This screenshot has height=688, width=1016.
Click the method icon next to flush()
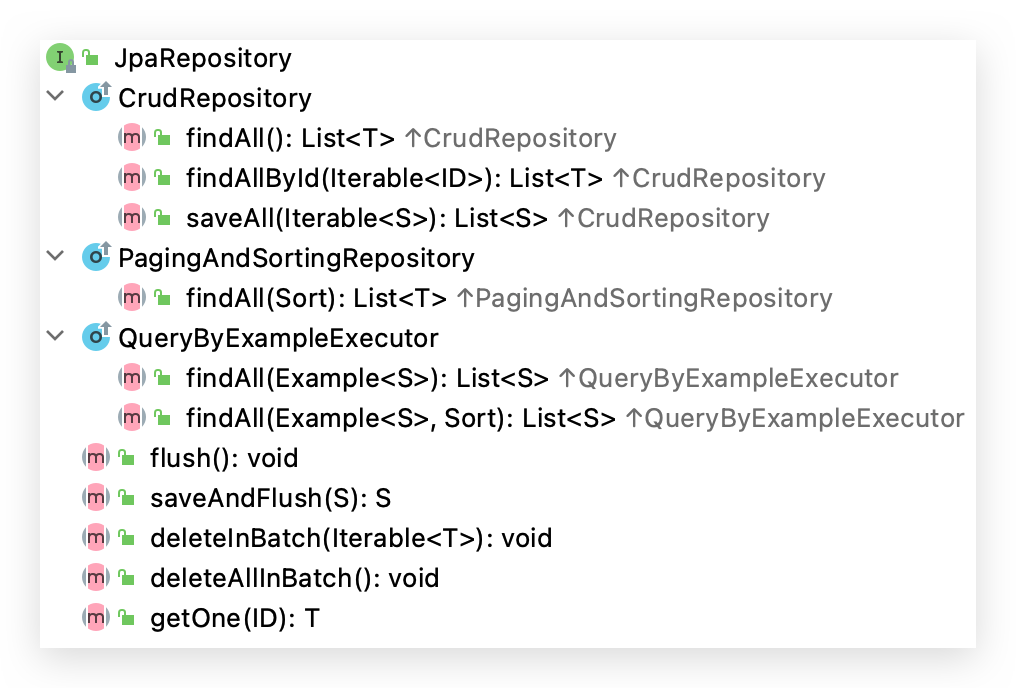96,459
